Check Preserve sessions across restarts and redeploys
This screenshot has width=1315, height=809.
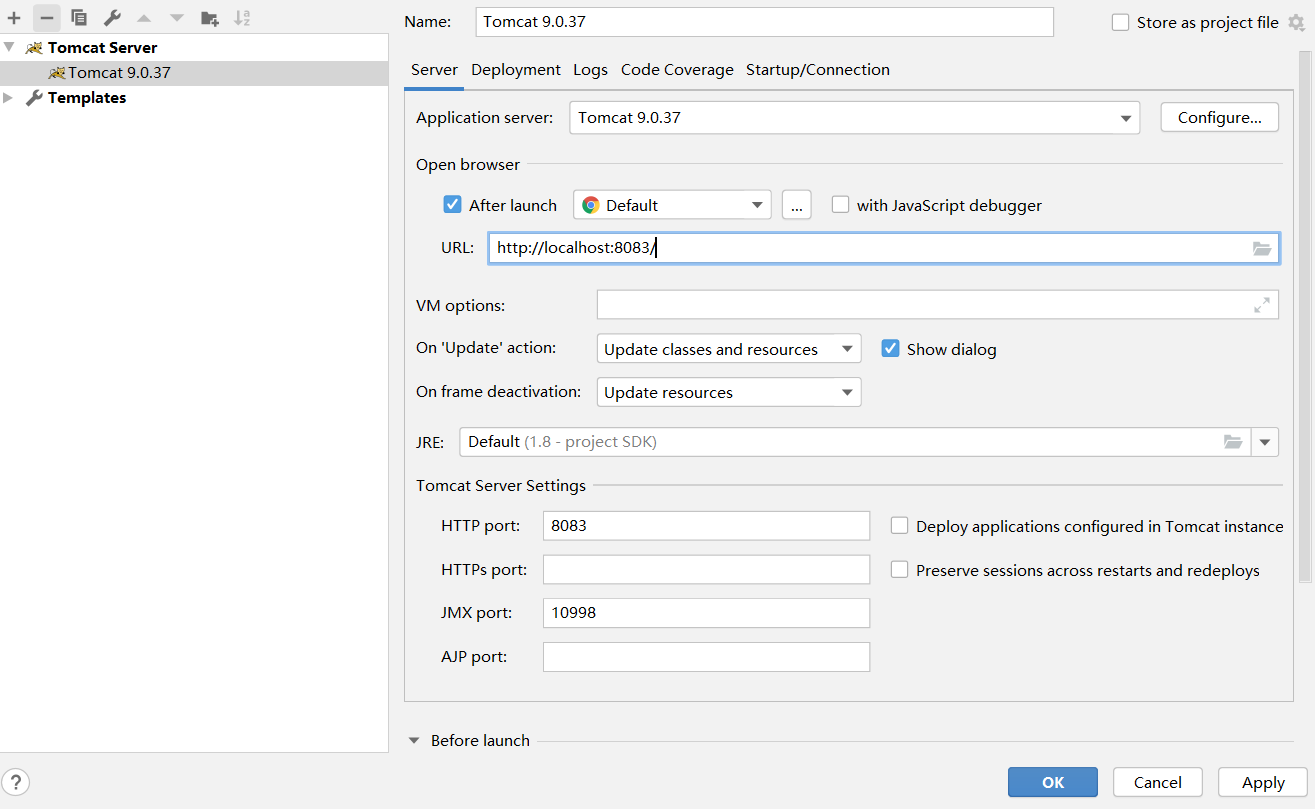tap(899, 569)
